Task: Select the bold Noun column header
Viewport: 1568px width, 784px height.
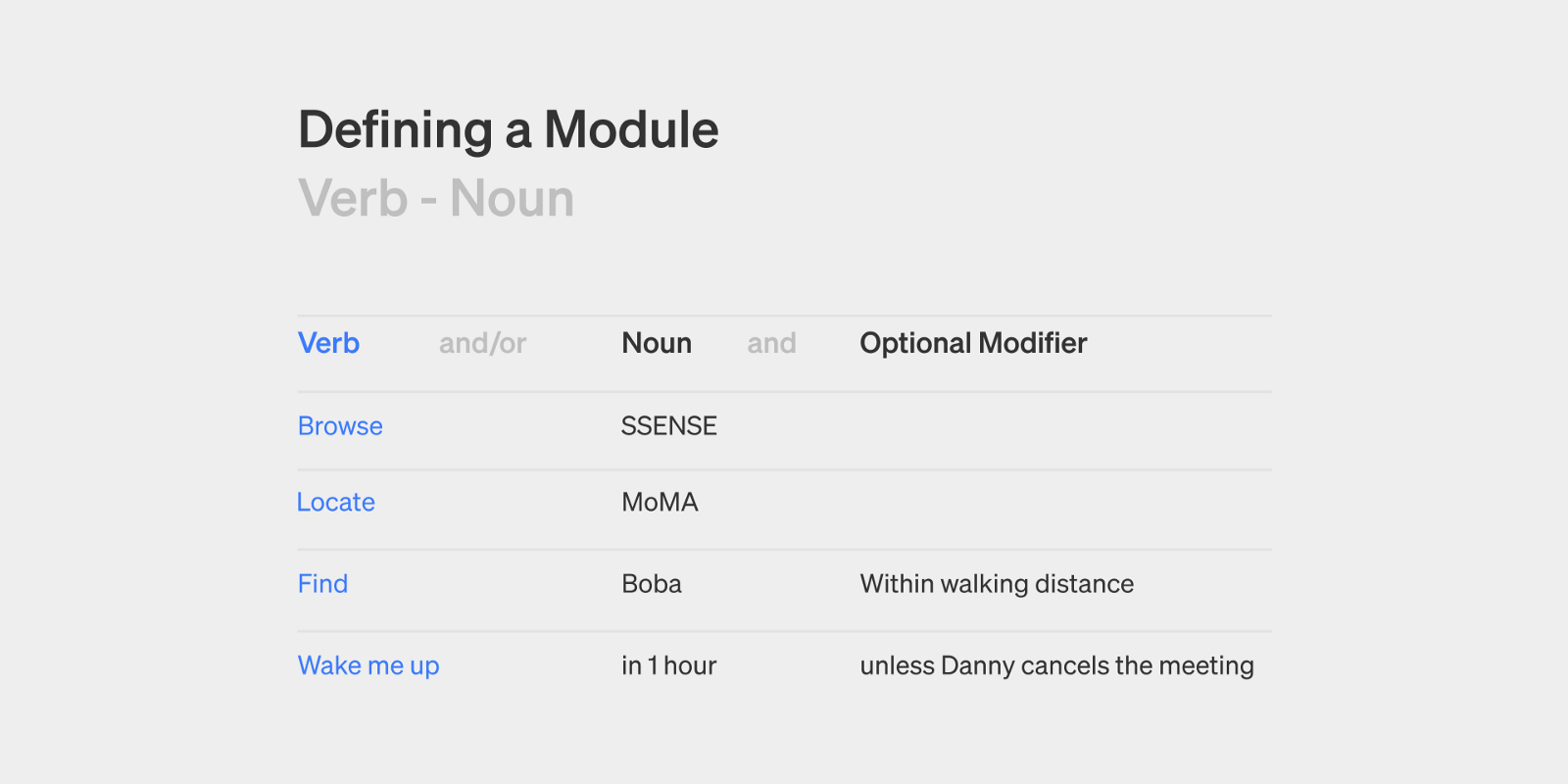Action: (657, 343)
